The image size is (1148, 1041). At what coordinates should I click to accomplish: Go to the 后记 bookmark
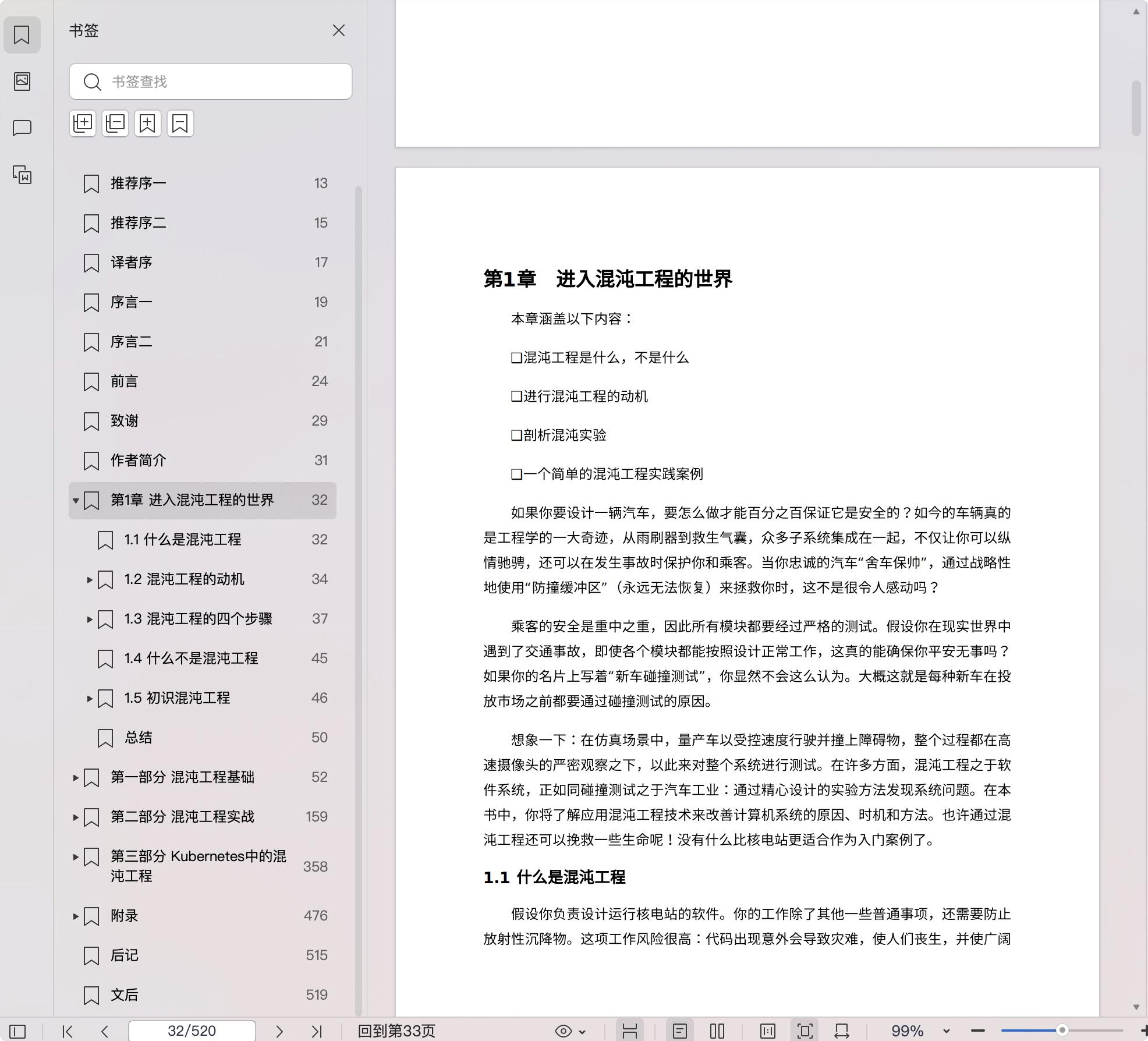[203, 955]
